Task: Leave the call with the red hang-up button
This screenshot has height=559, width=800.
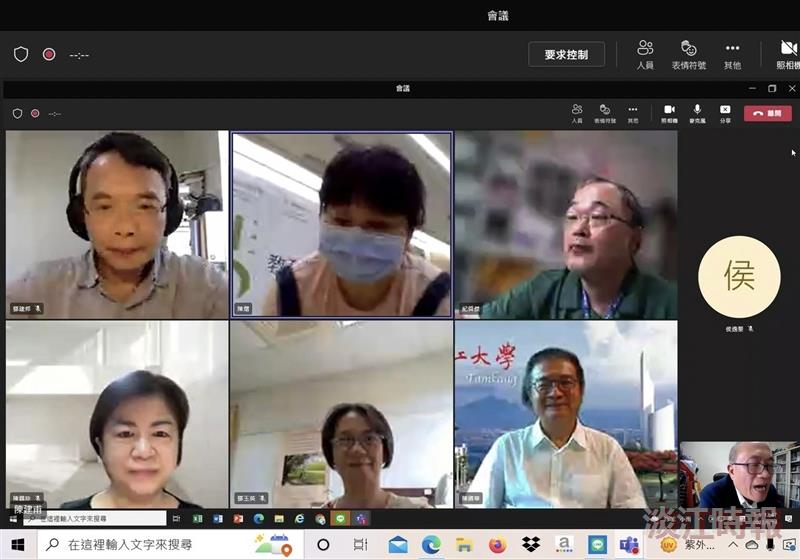Action: click(x=768, y=113)
